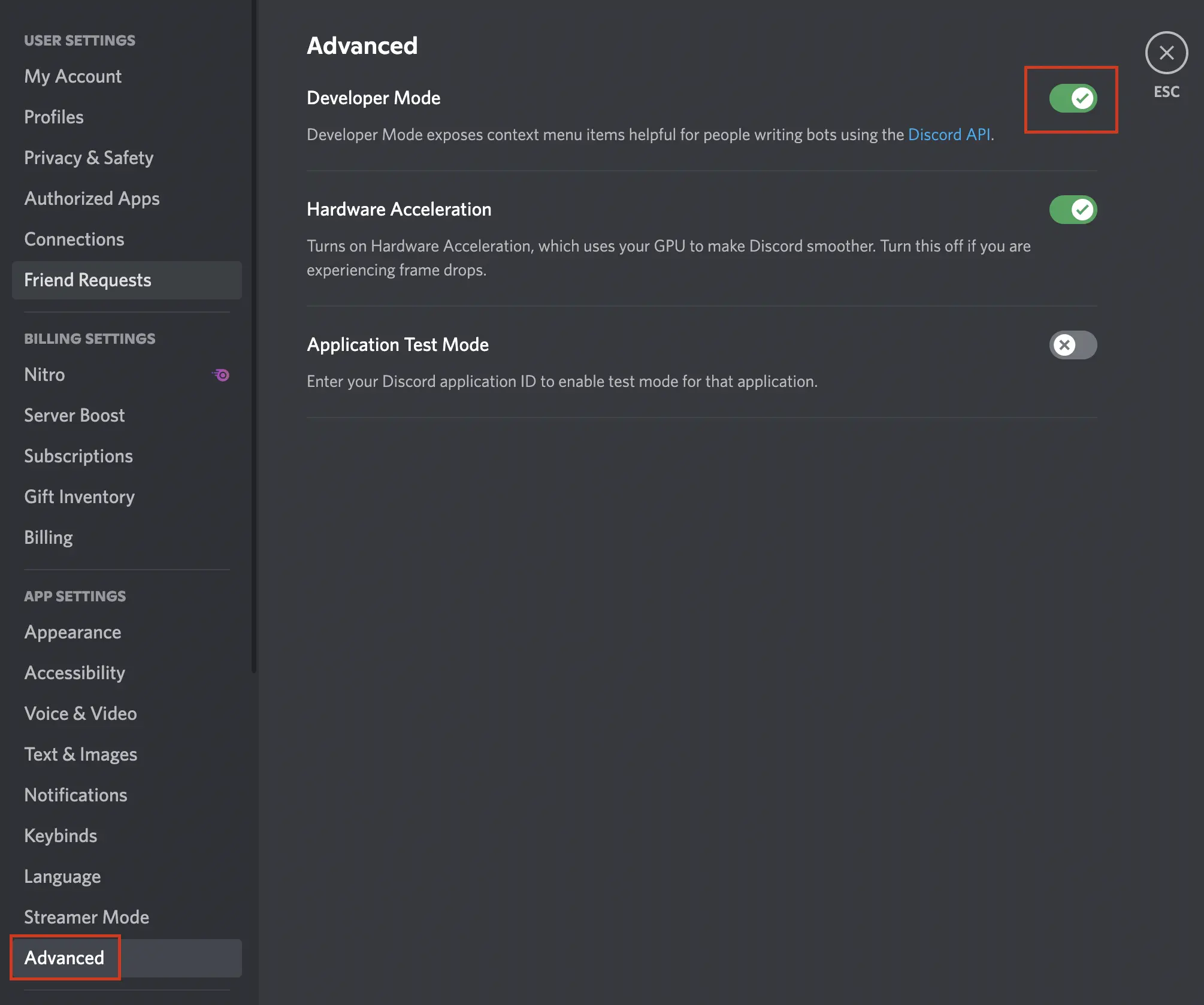Open My Account settings
1204x1005 pixels.
72,76
